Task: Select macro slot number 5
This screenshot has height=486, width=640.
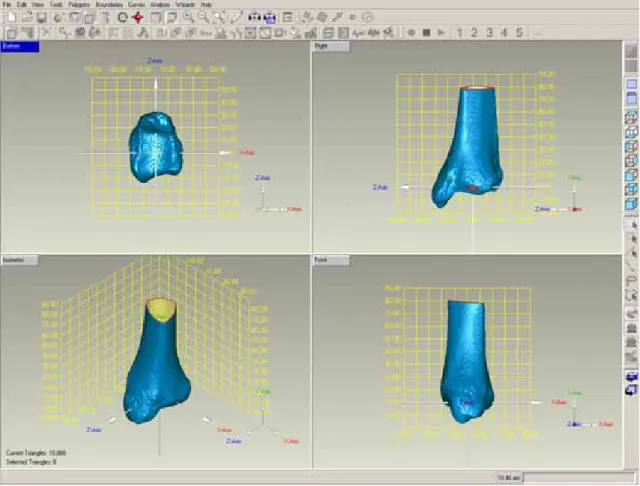Action: coord(519,32)
